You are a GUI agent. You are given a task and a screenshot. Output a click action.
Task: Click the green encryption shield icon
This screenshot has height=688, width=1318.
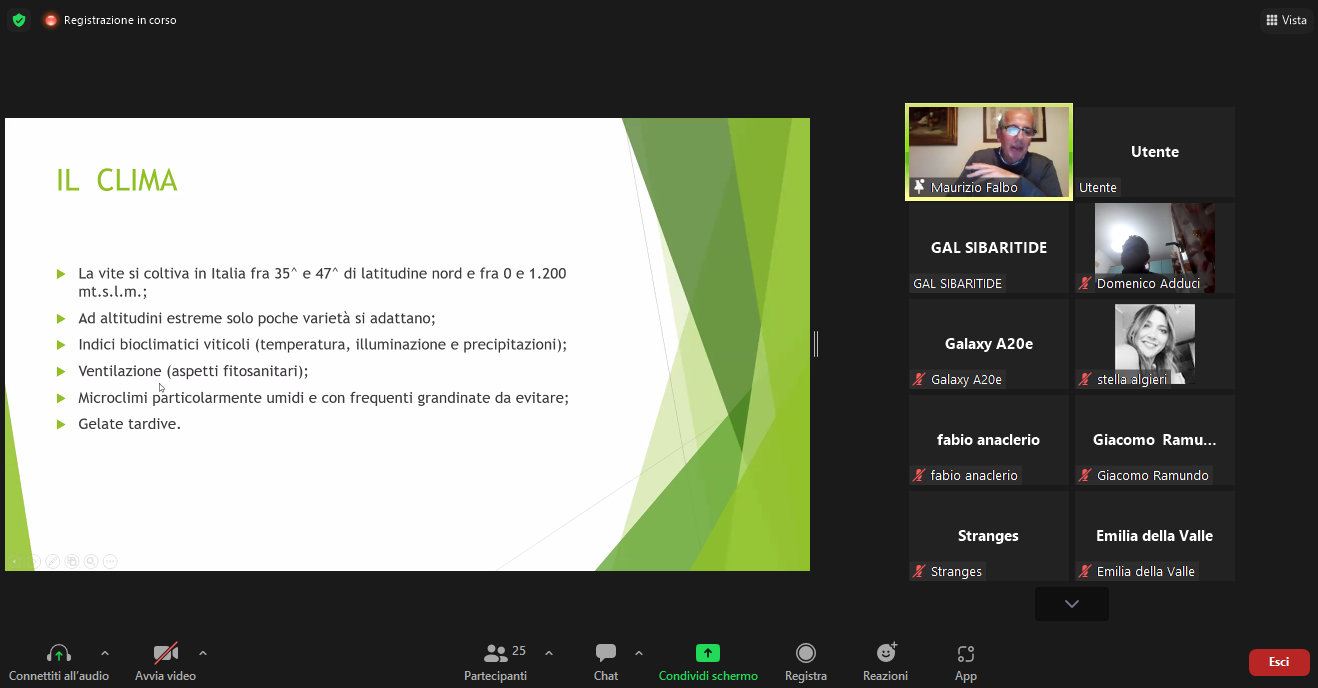tap(18, 20)
